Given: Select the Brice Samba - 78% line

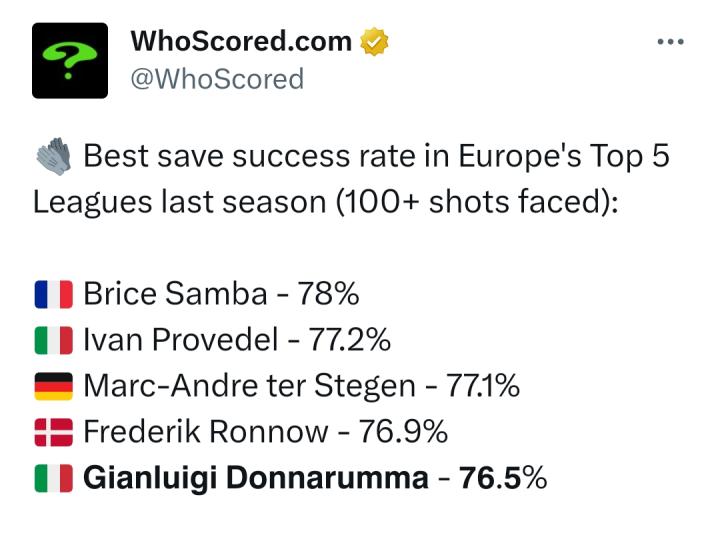Looking at the screenshot, I should pos(221,294).
